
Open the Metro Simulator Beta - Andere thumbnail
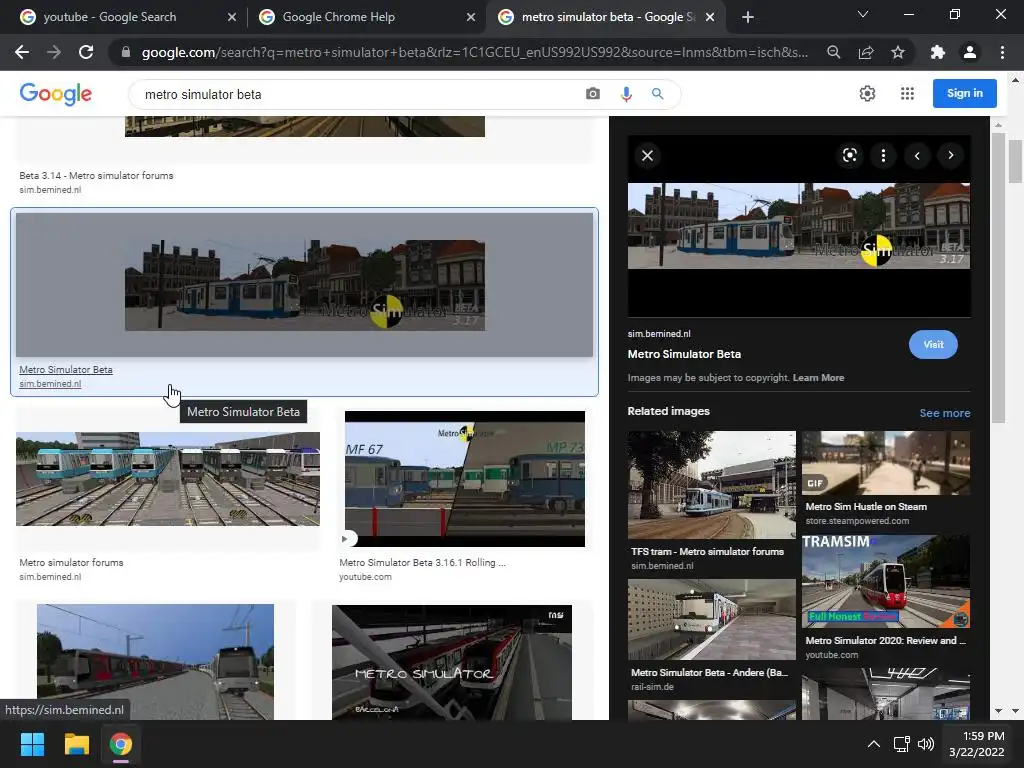(712, 619)
